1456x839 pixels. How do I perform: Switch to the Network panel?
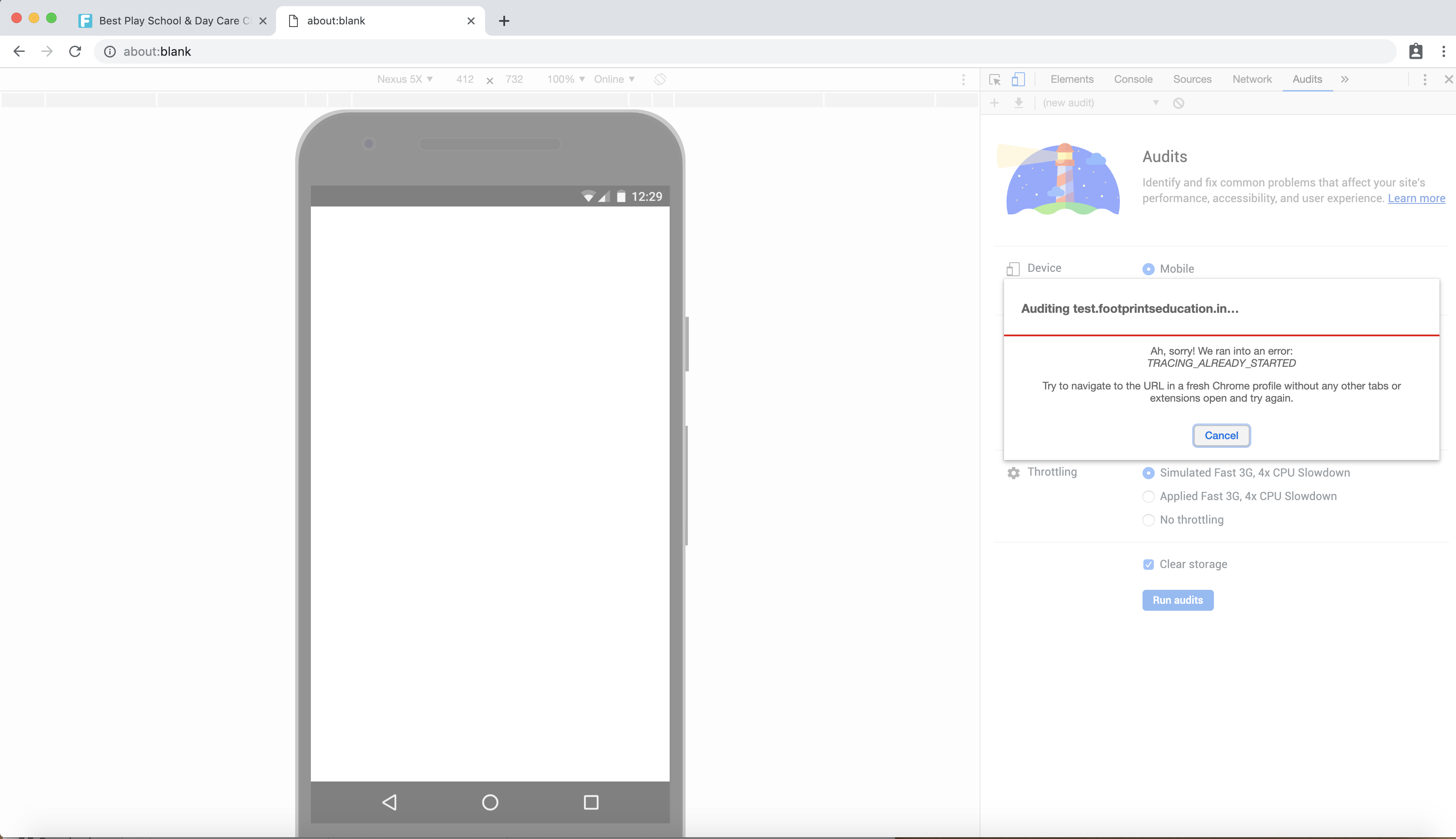point(1251,79)
